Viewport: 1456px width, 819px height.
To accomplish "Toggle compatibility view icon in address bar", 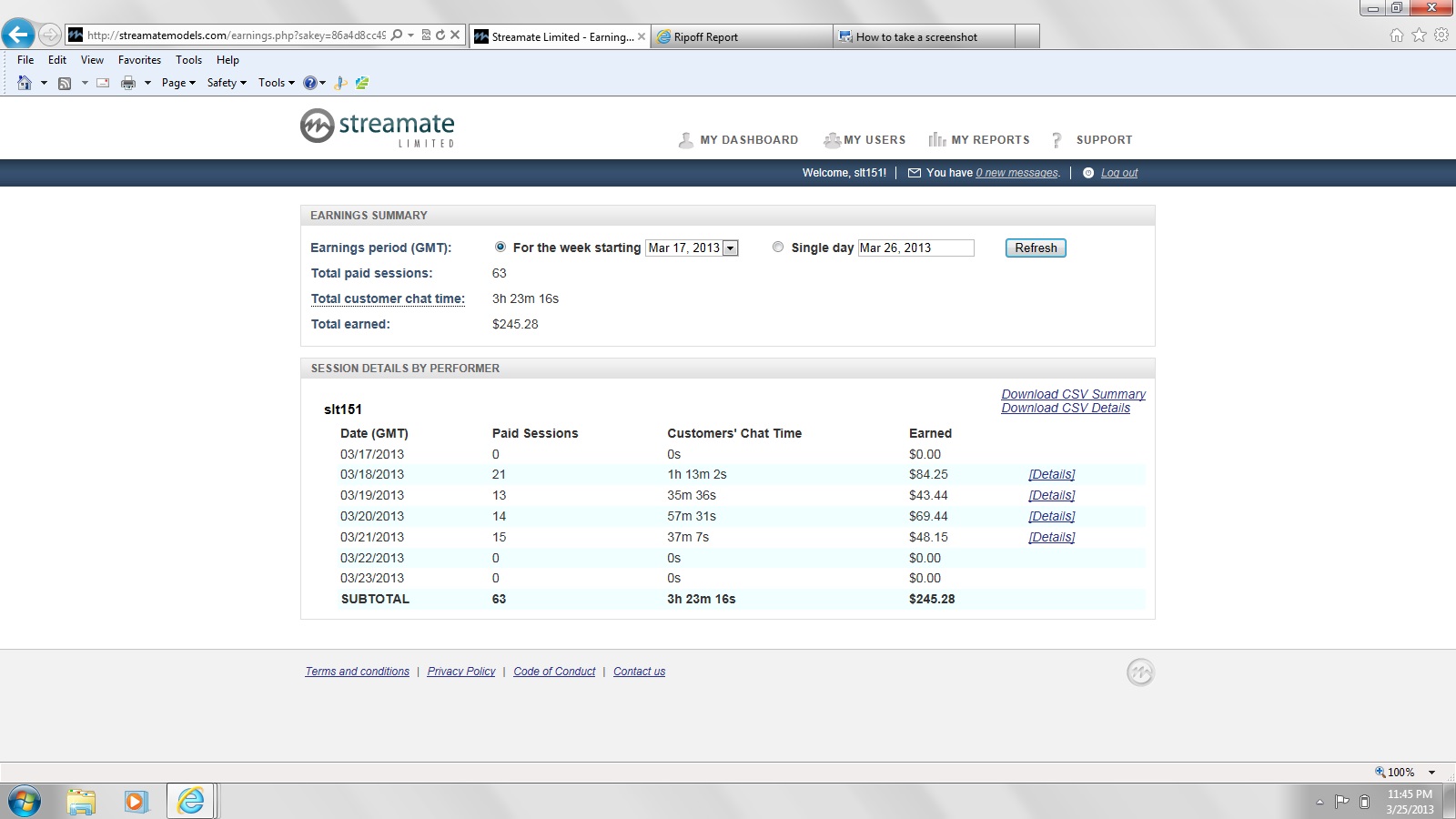I will [426, 35].
